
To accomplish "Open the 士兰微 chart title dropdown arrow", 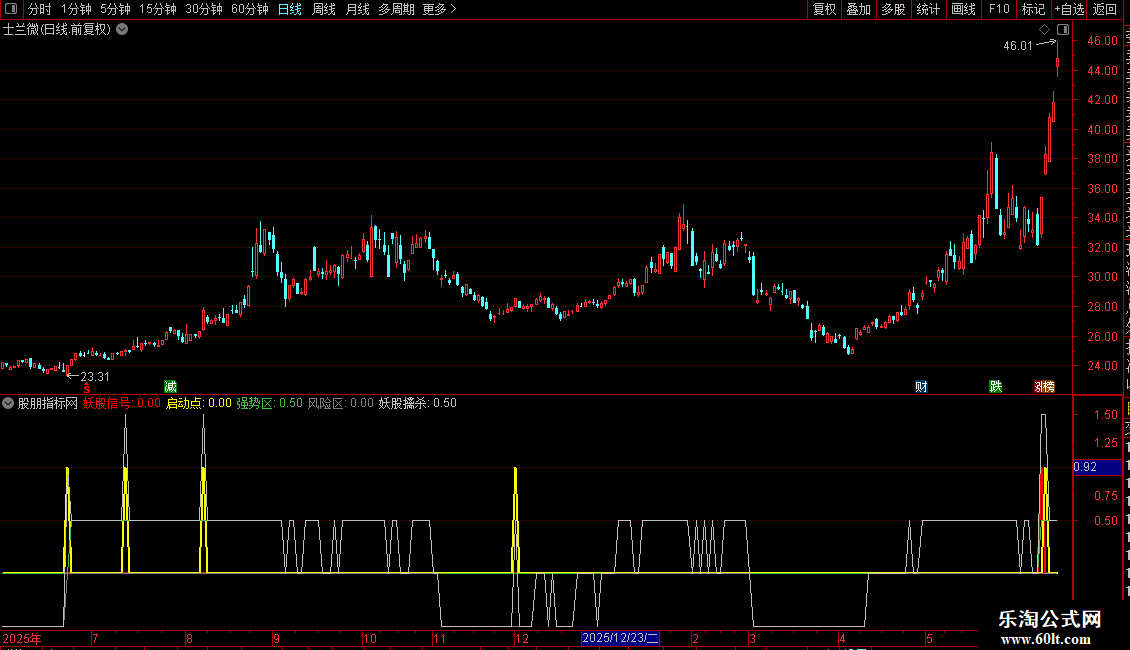I will coord(123,30).
